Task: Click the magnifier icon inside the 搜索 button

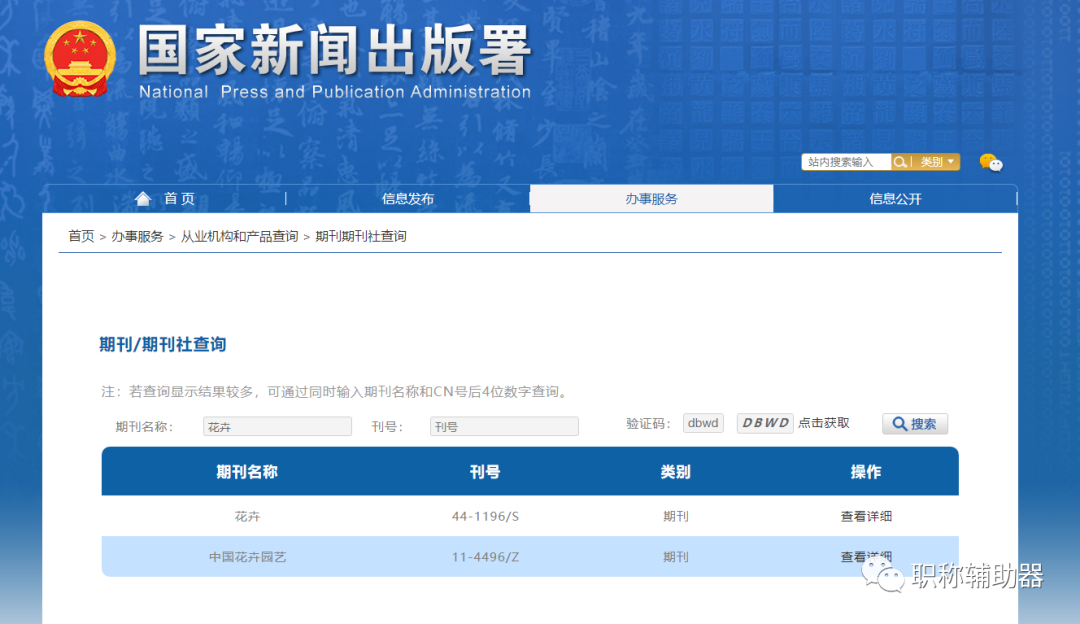Action: coord(898,423)
